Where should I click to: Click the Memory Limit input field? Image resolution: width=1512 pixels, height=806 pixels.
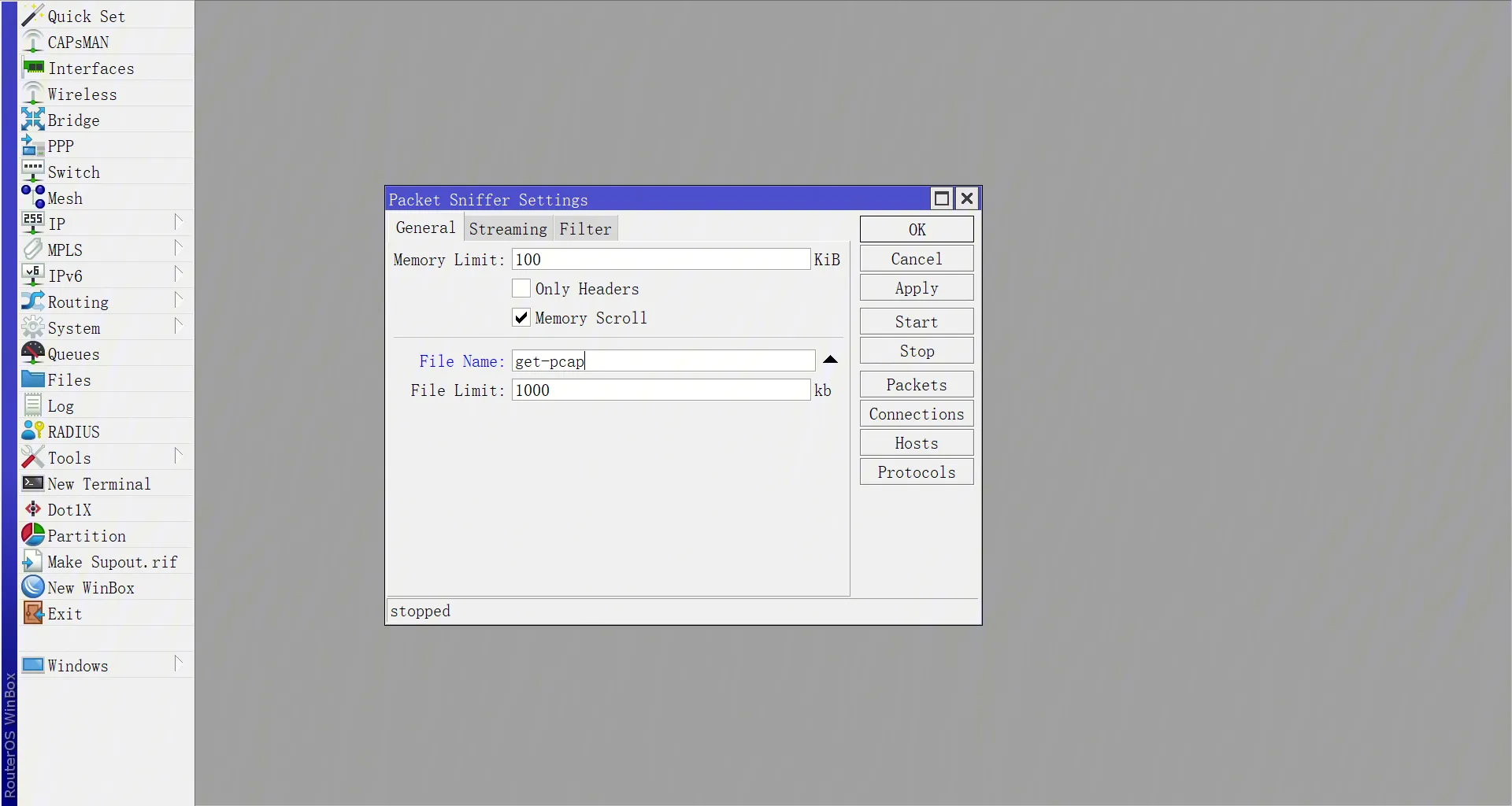(660, 260)
